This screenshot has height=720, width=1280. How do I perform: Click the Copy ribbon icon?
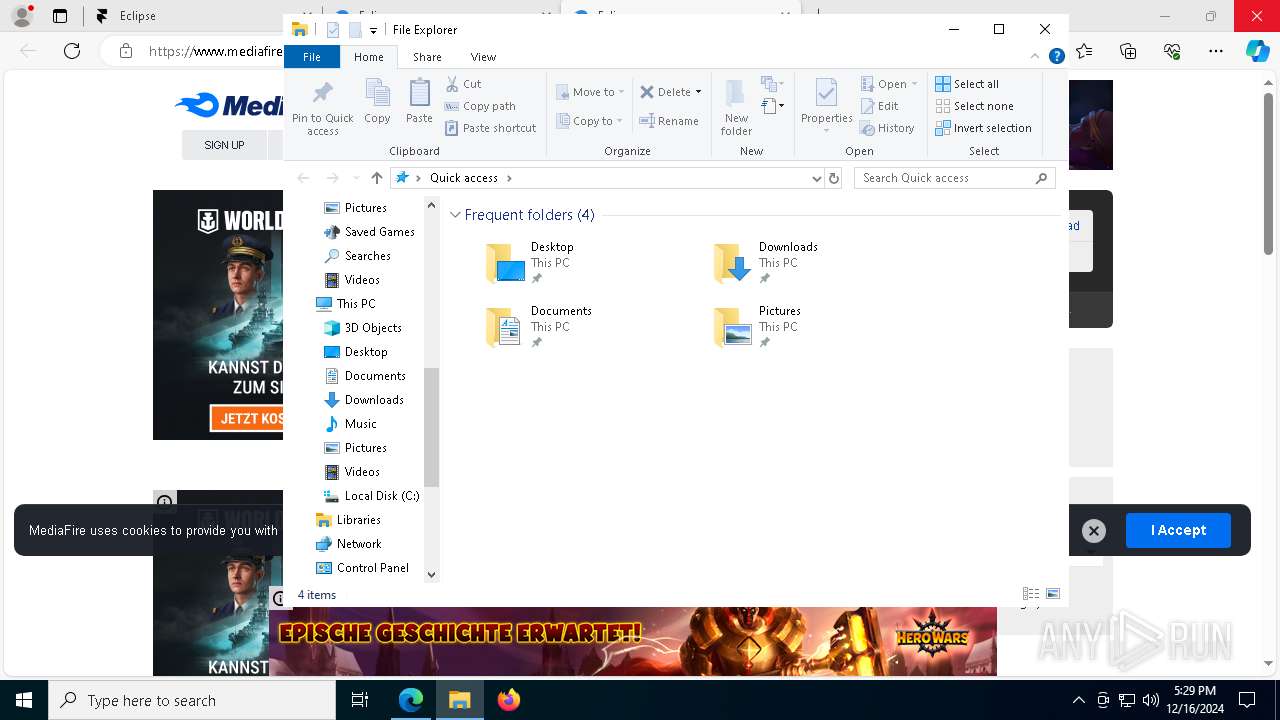coord(377,101)
